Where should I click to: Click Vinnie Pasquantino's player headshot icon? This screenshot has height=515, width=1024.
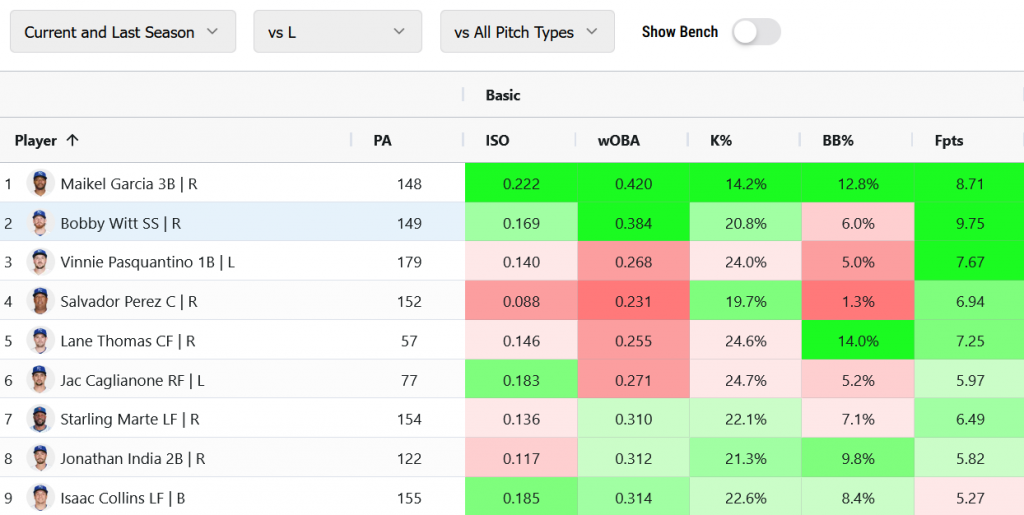[x=40, y=262]
